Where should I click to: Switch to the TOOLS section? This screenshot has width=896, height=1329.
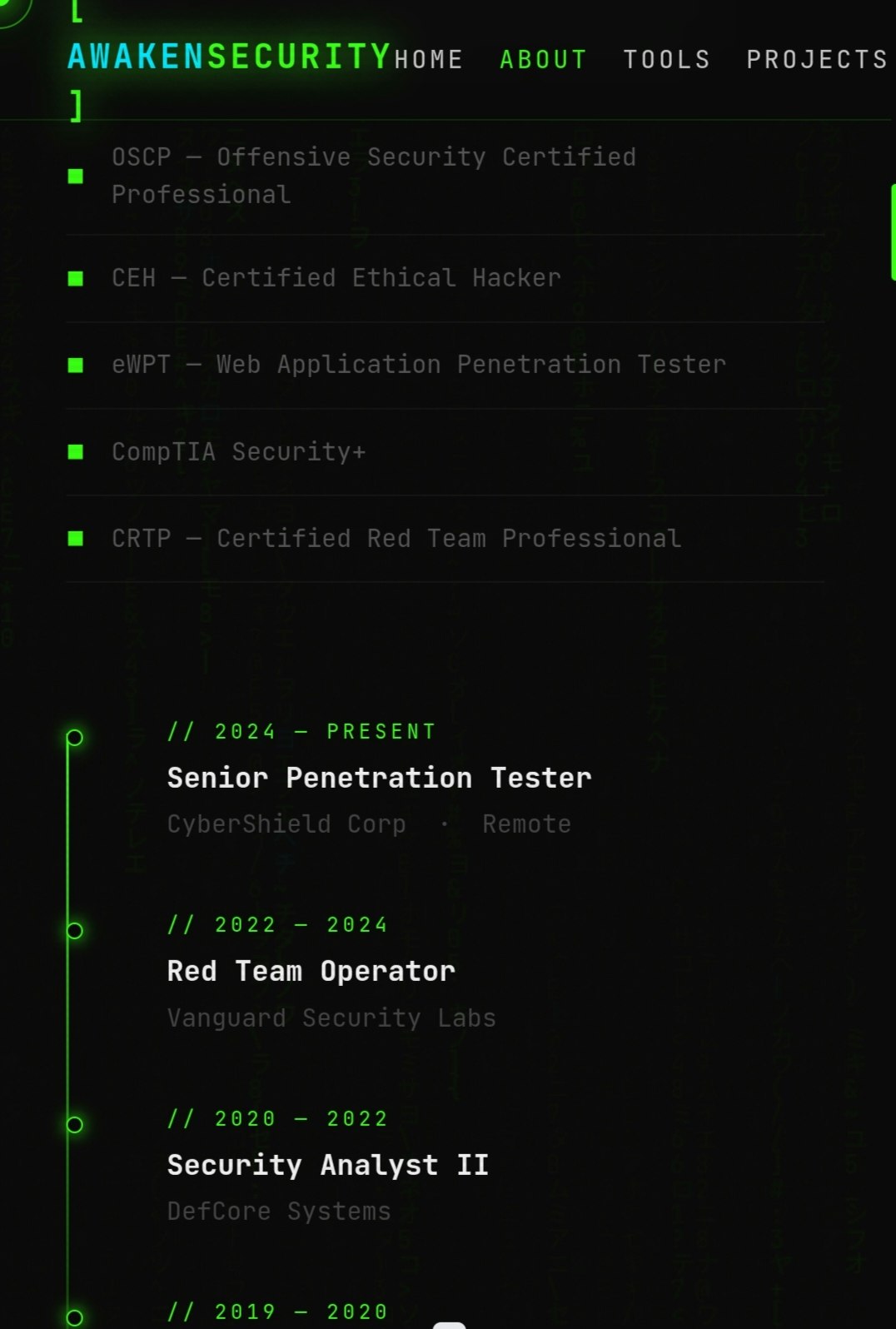667,58
